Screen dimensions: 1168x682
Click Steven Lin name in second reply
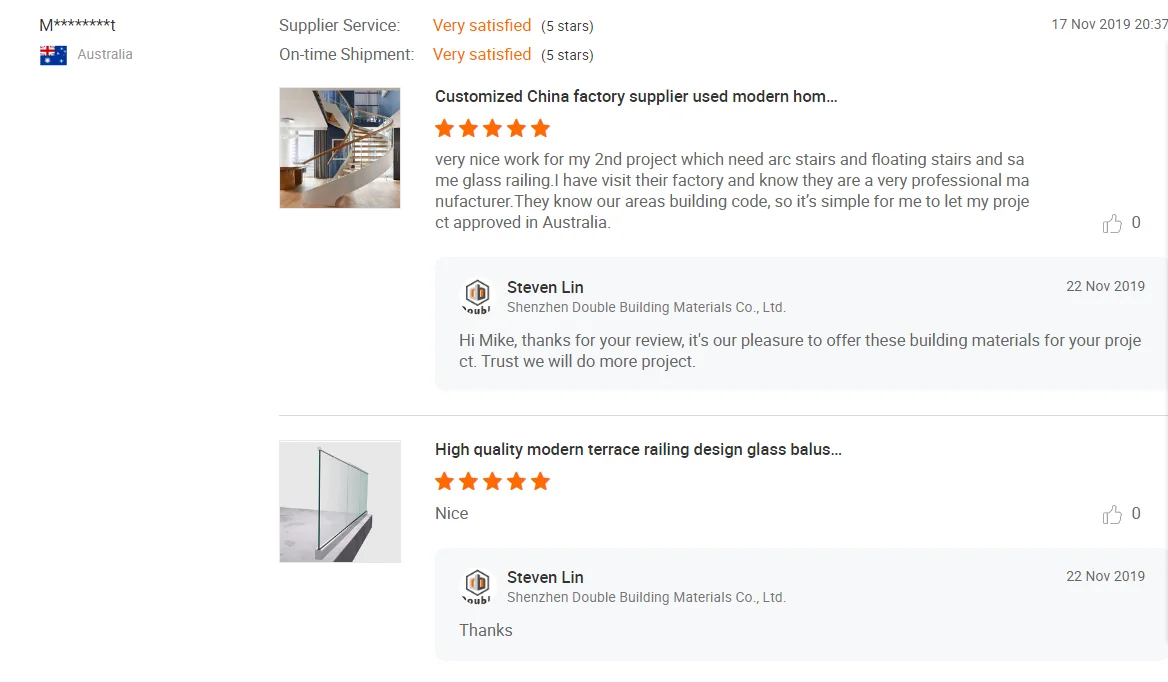[545, 578]
